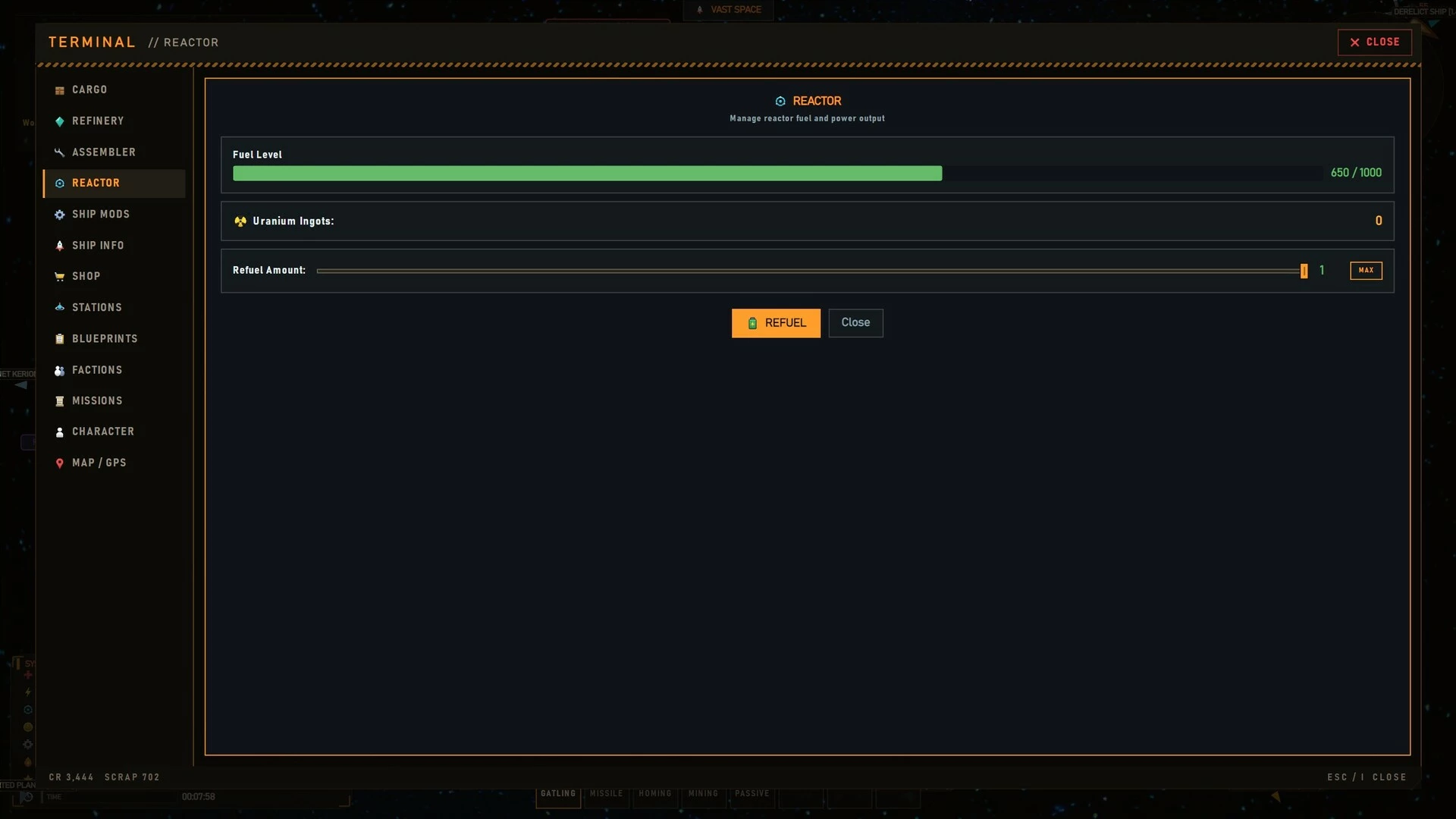Click the Close button beside Refuel
The image size is (1456, 819).
click(x=855, y=323)
